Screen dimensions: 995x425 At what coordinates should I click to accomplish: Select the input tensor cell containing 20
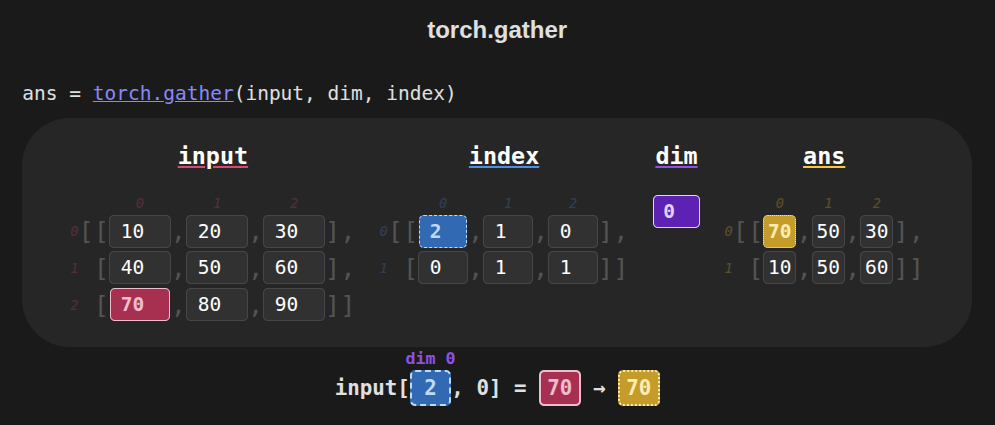point(217,232)
